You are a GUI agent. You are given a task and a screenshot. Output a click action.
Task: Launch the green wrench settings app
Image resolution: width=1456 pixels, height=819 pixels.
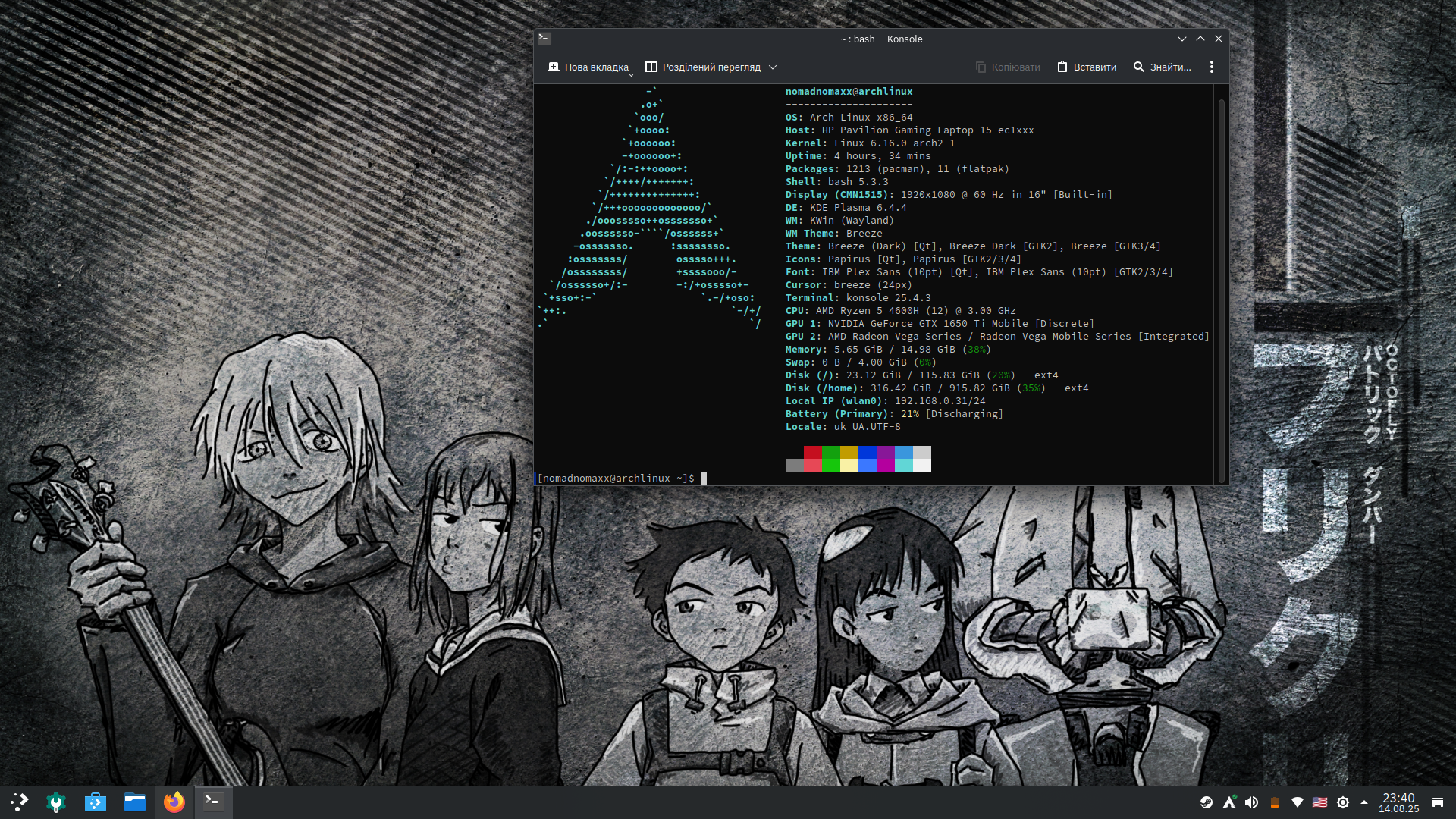click(x=56, y=802)
